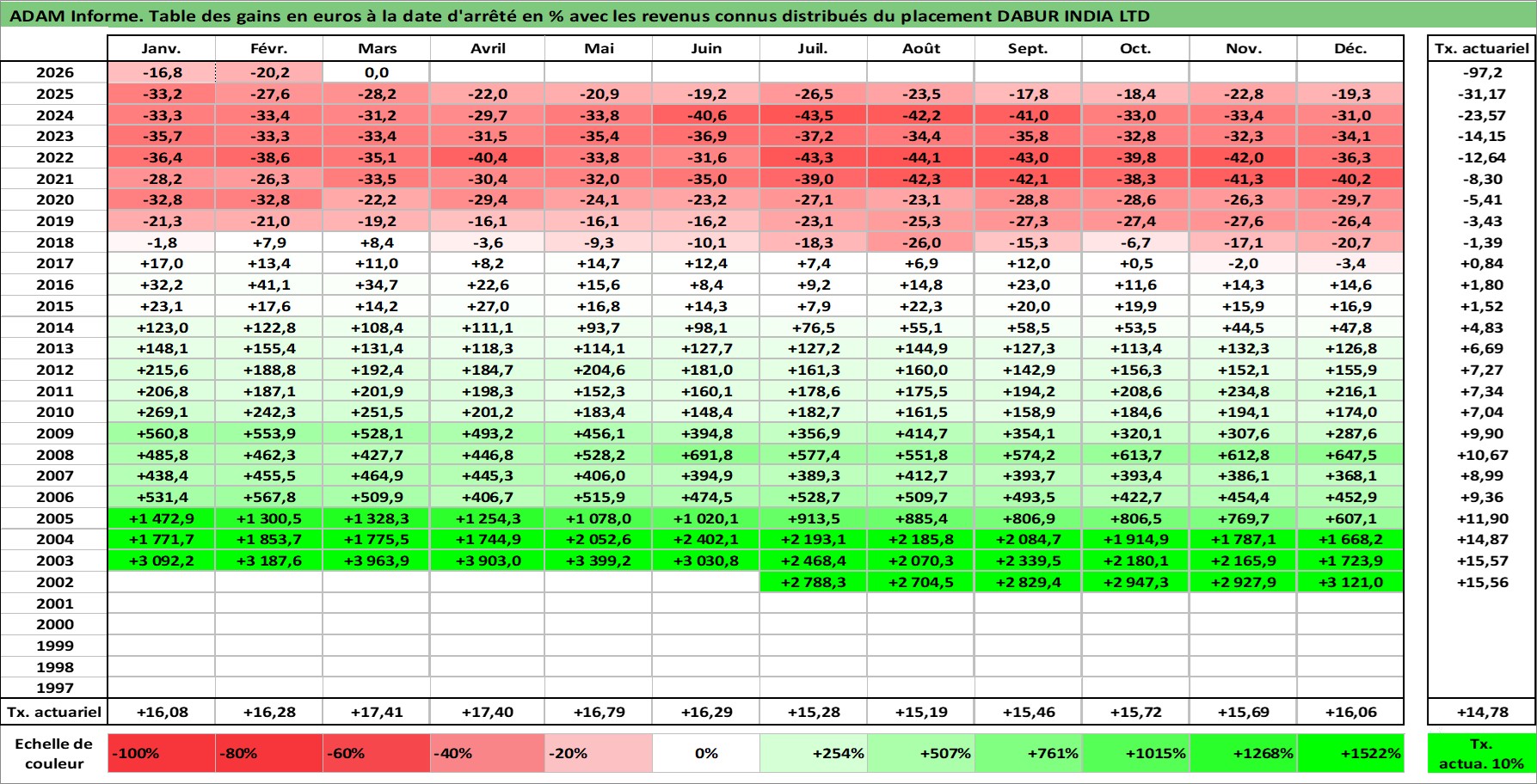Select the 2026 row label

pos(54,72)
